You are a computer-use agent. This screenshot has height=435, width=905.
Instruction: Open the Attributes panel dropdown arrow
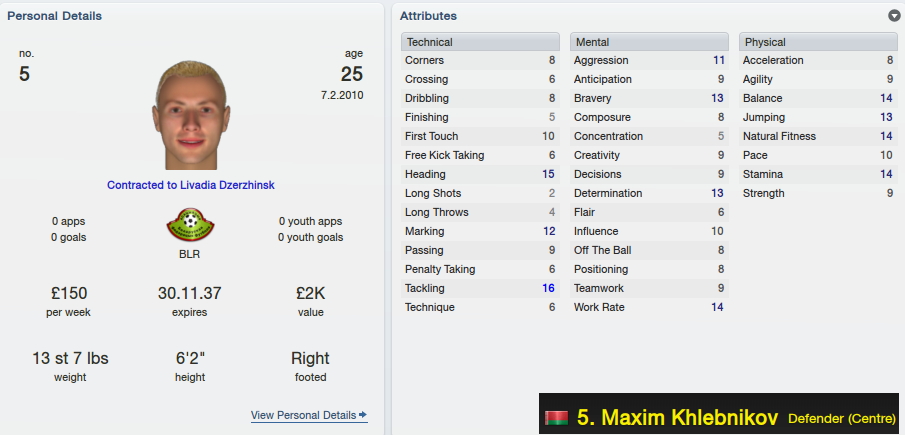coord(894,16)
